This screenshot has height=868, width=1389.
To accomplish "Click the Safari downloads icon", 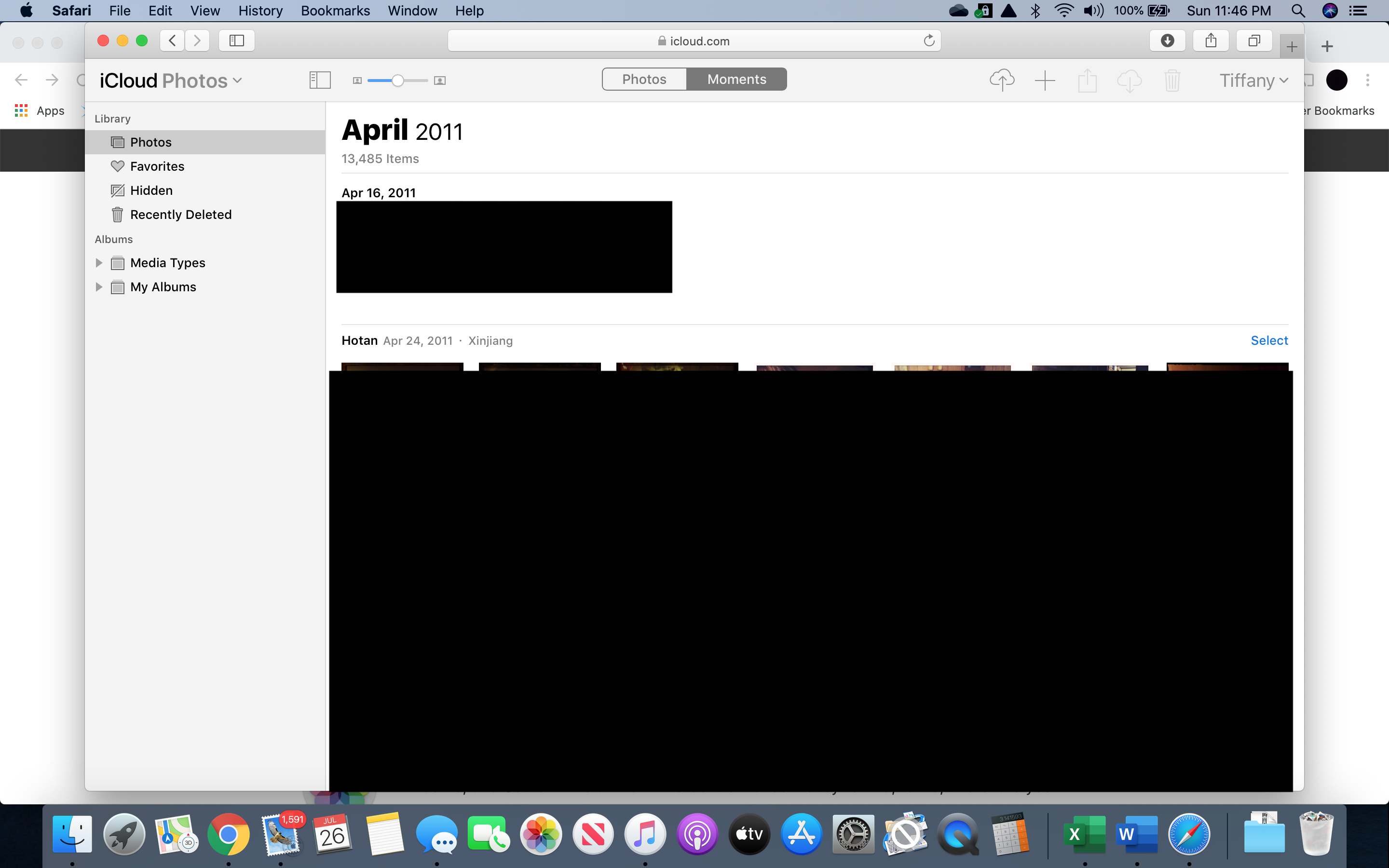I will click(1167, 41).
